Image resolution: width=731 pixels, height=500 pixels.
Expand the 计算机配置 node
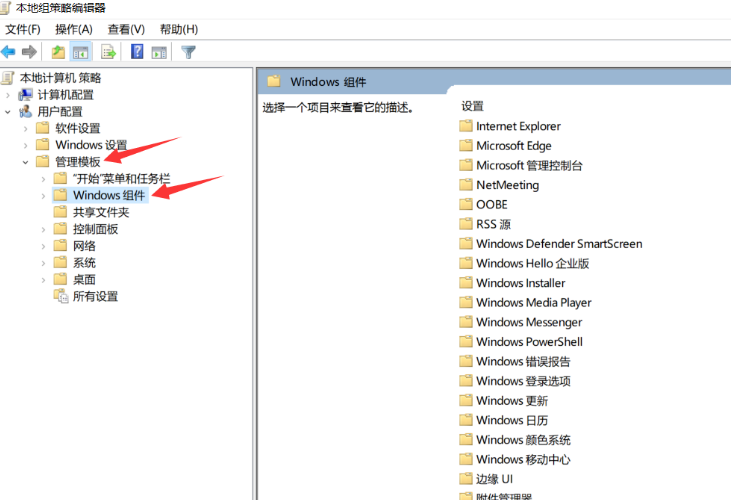[7, 95]
